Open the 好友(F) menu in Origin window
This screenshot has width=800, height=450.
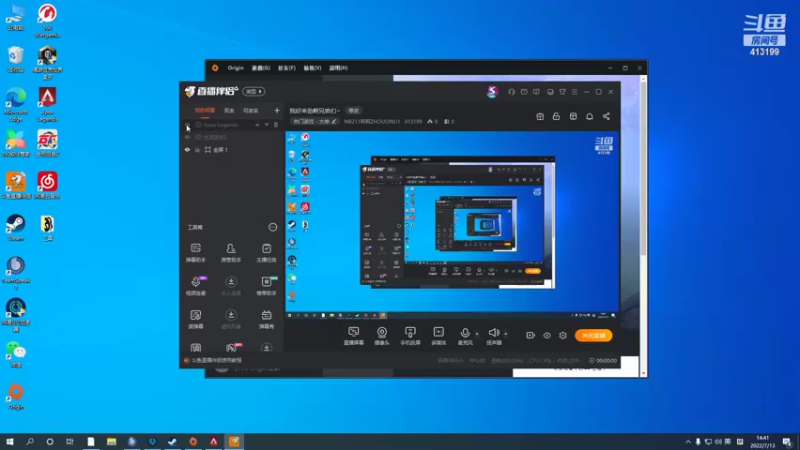coord(287,68)
